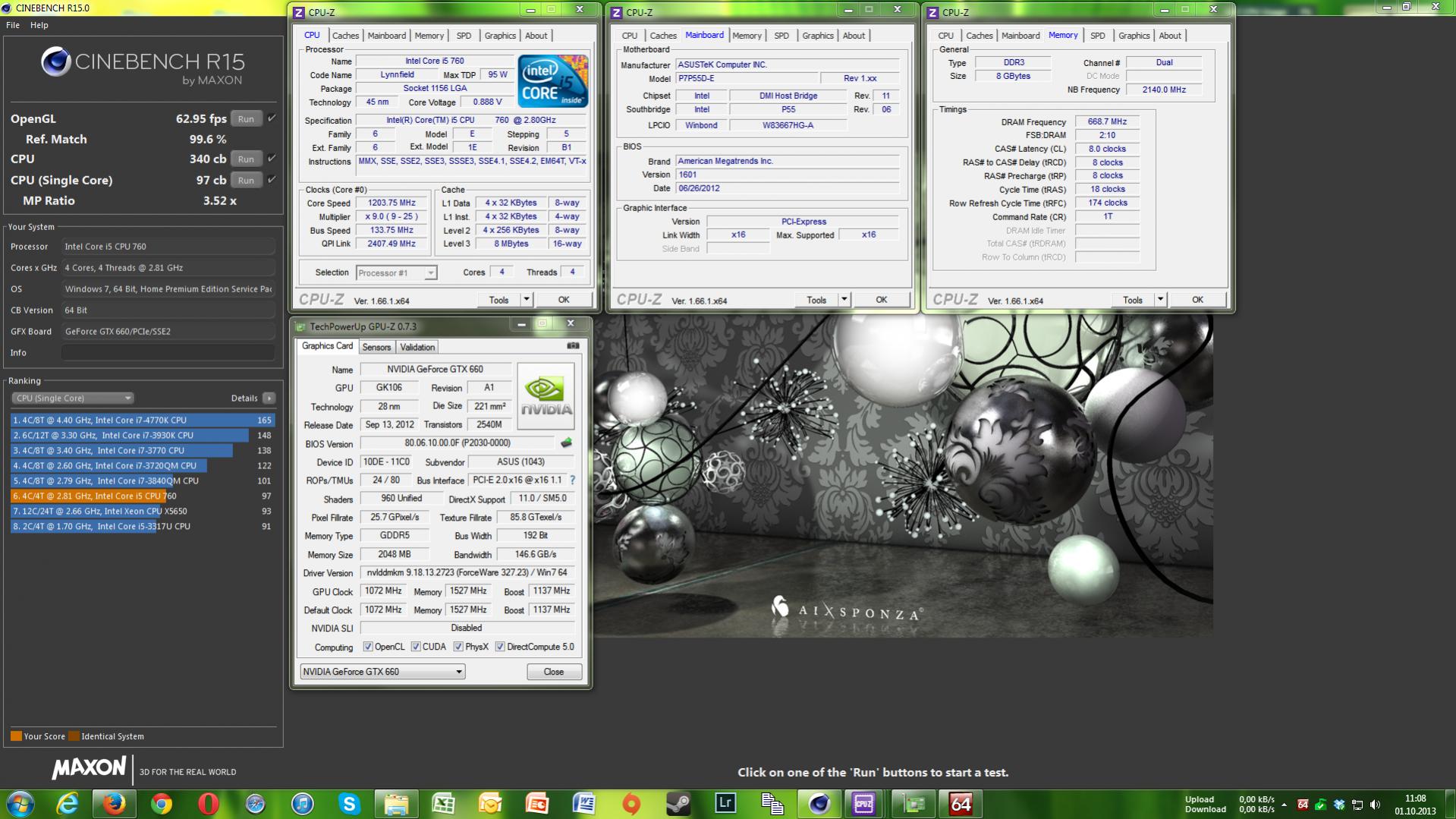Switch to the Sensors tab in GPU-Z
Viewport: 1456px width, 819px height.
pyautogui.click(x=376, y=347)
